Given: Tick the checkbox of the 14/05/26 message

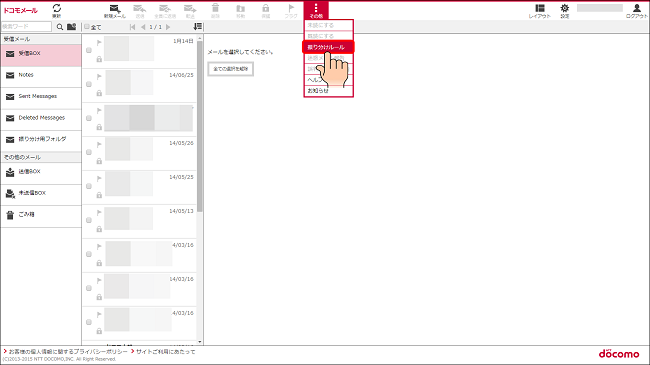Looking at the screenshot, I should coord(89,152).
